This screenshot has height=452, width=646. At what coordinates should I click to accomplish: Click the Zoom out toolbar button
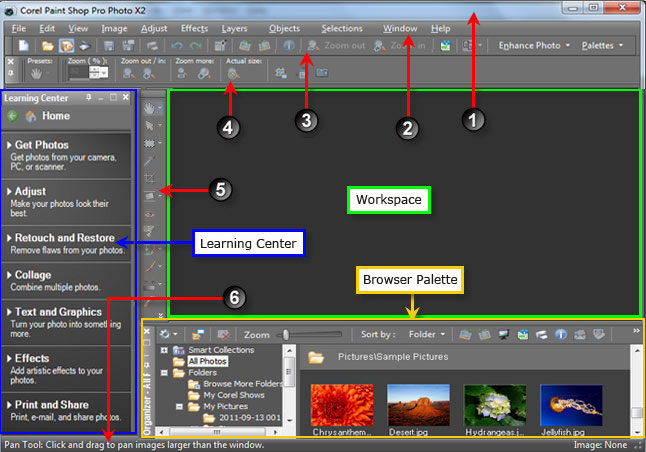pos(336,45)
